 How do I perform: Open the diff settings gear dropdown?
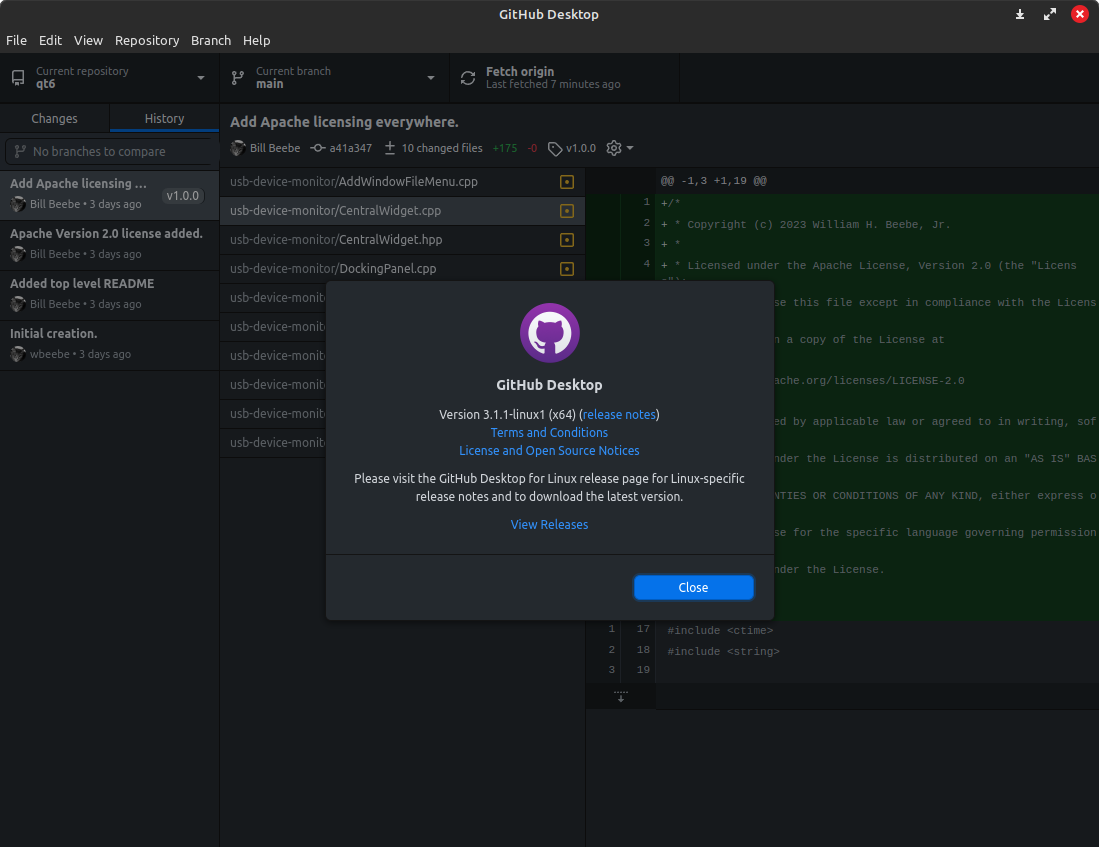click(x=620, y=148)
